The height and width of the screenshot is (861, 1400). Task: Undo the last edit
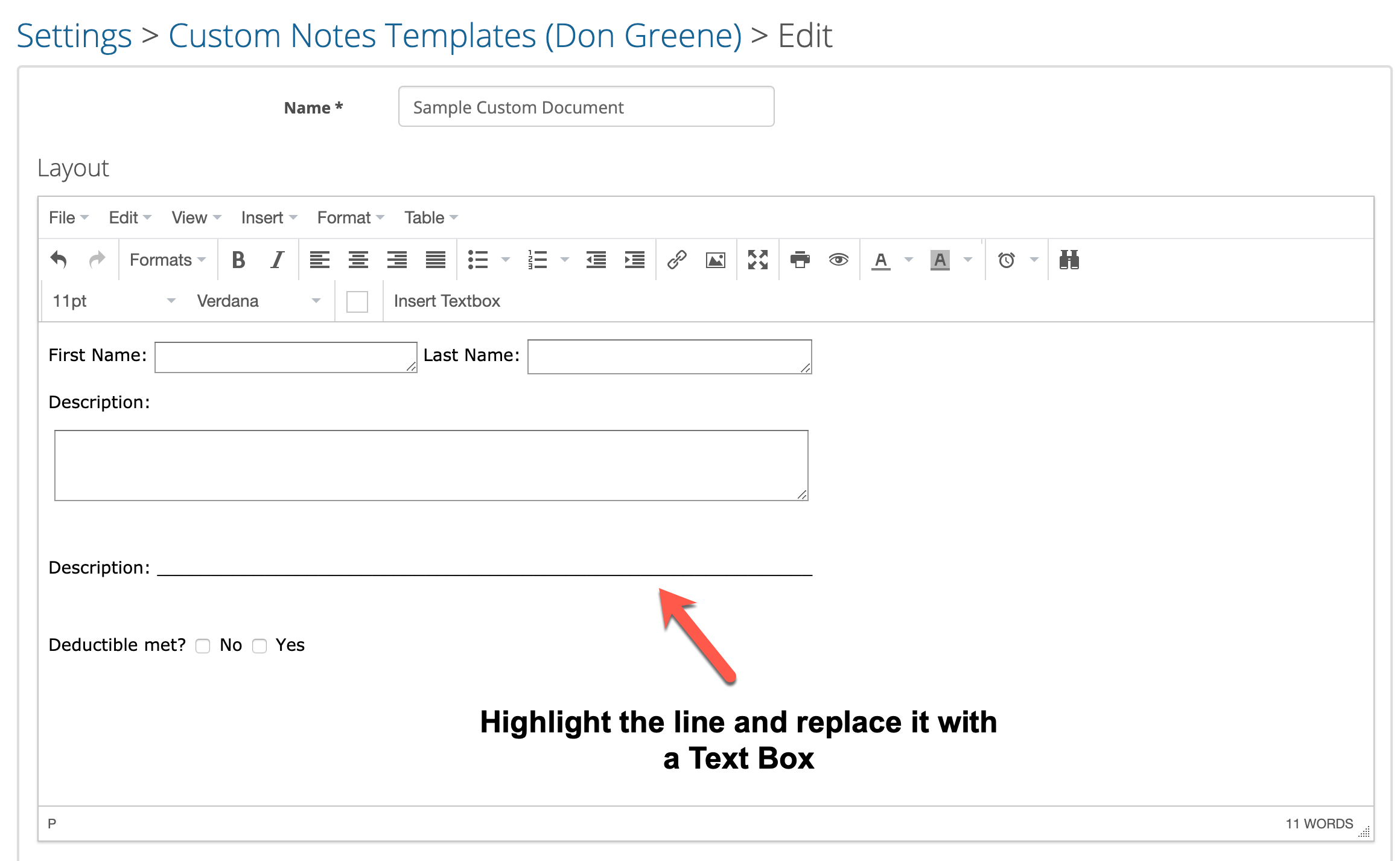[x=59, y=260]
